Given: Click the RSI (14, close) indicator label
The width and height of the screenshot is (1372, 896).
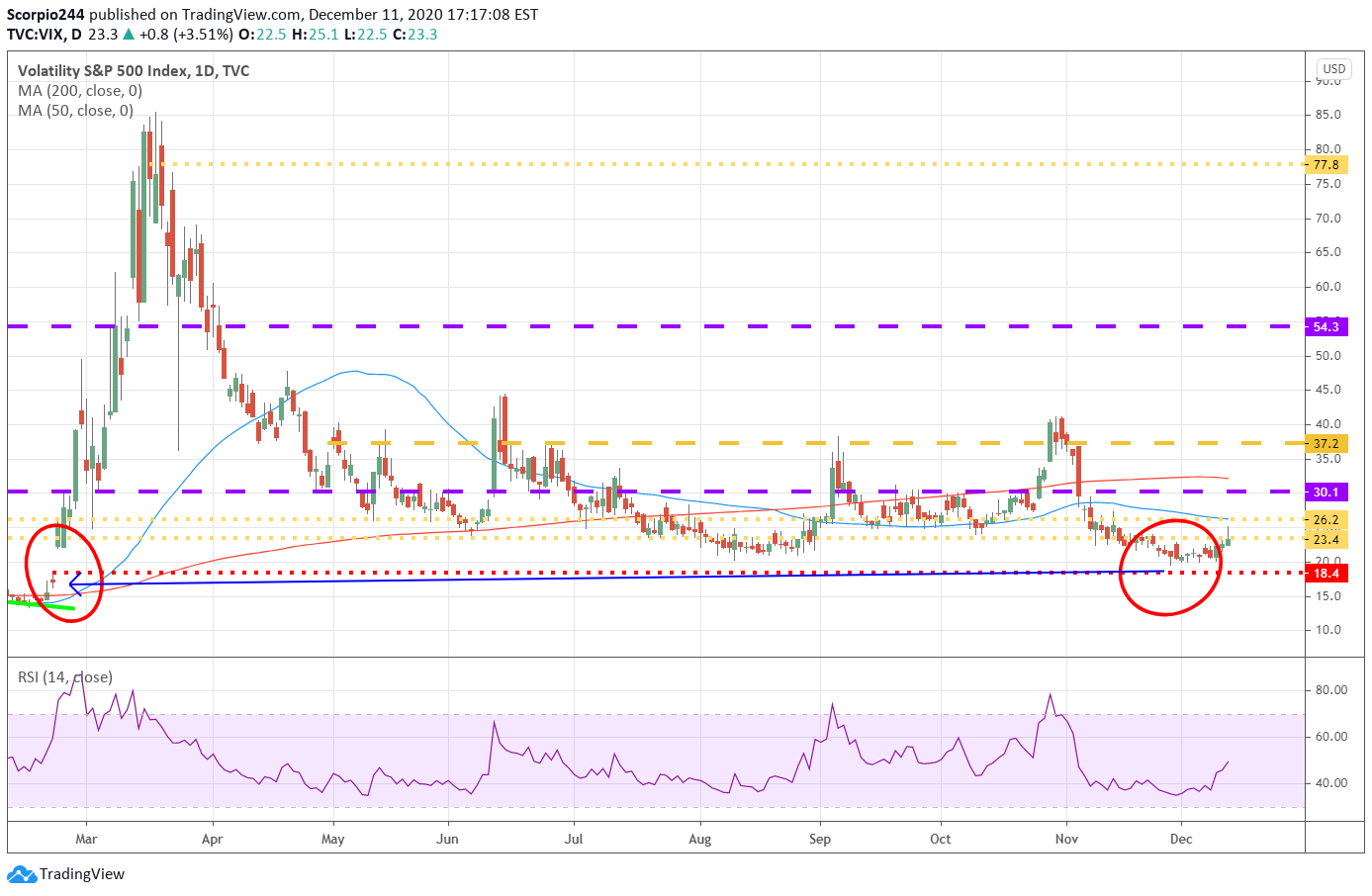Looking at the screenshot, I should click(65, 677).
